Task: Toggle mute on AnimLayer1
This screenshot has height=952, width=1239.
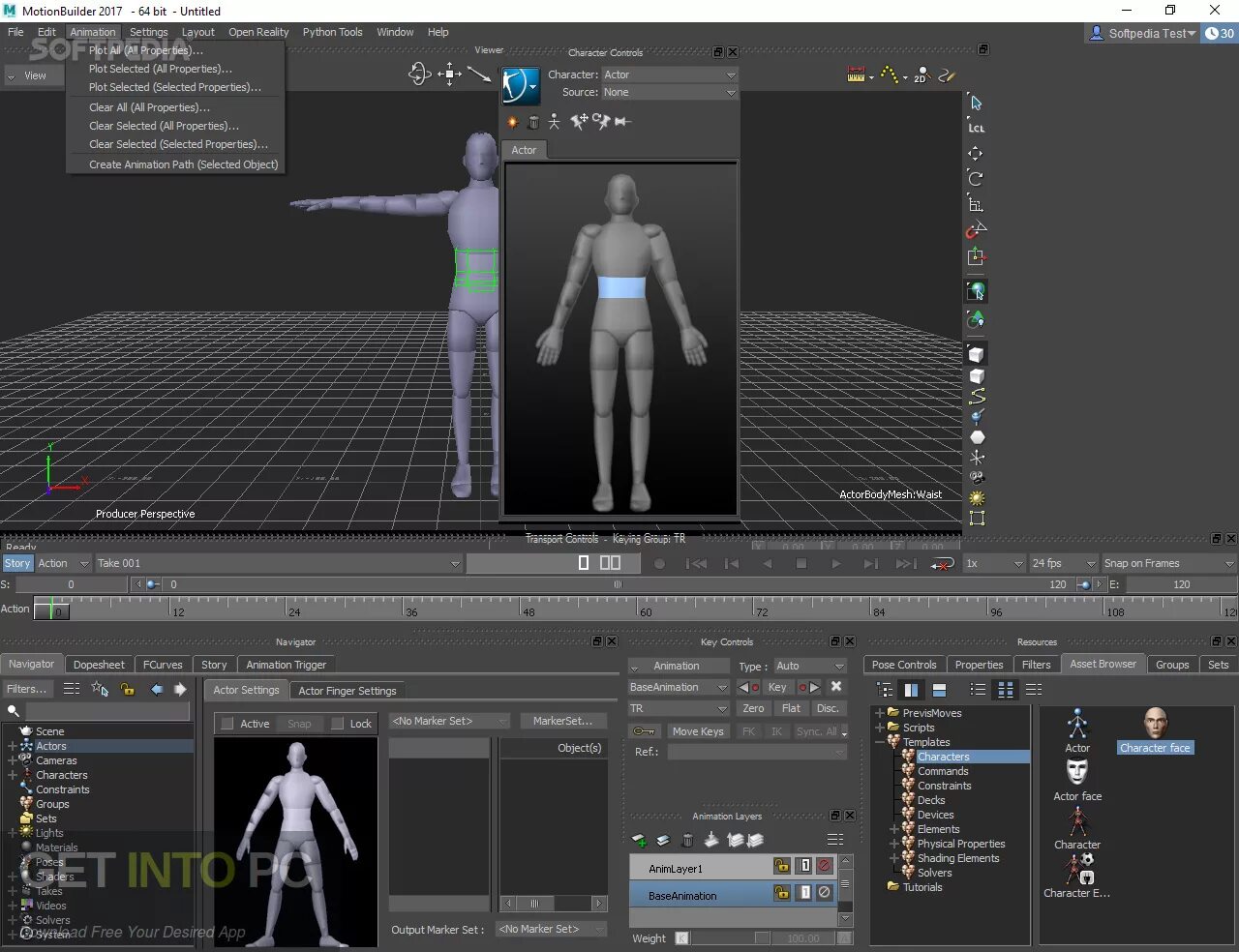Action: [x=825, y=866]
